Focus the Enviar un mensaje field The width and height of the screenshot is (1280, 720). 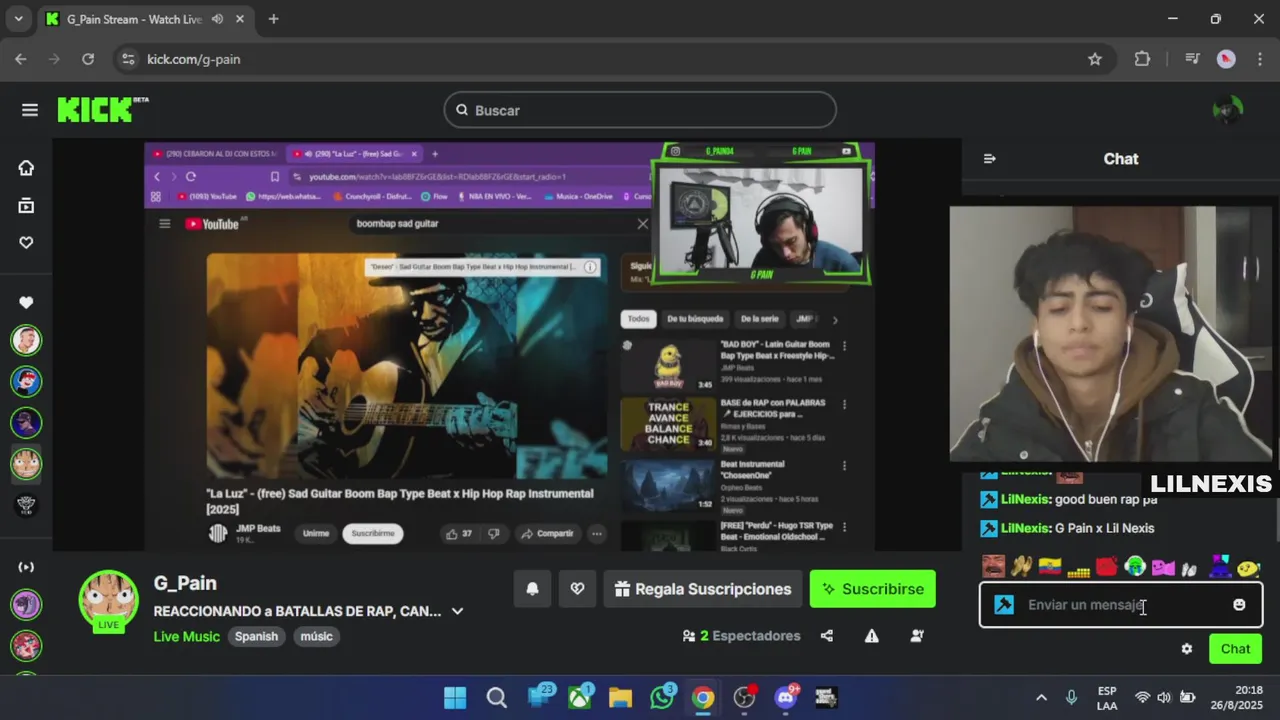pyautogui.click(x=1121, y=605)
